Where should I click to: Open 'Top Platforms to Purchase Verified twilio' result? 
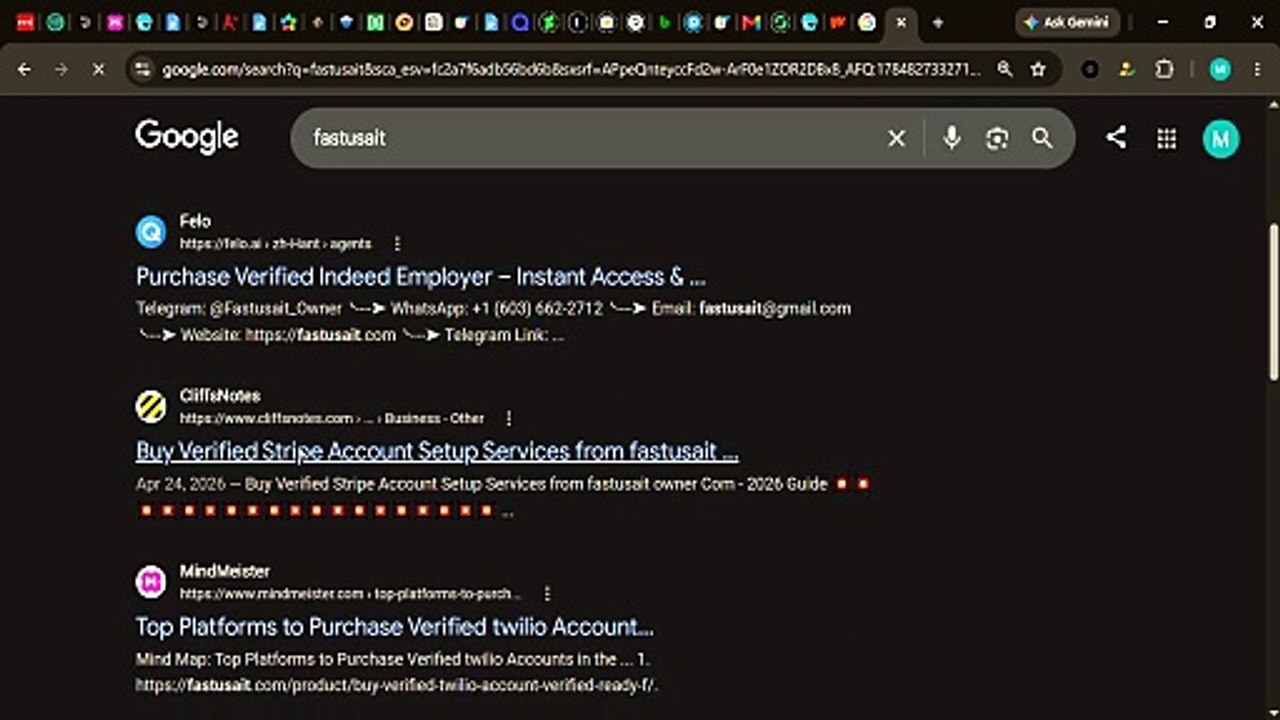395,627
